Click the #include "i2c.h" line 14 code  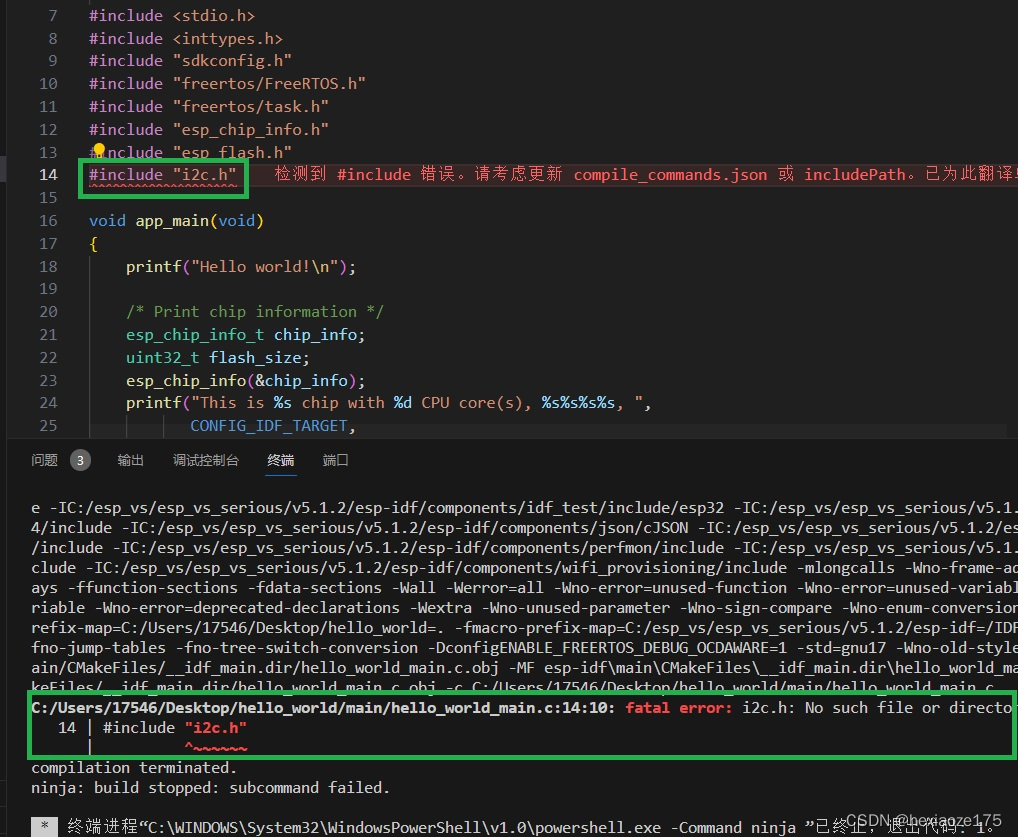162,175
